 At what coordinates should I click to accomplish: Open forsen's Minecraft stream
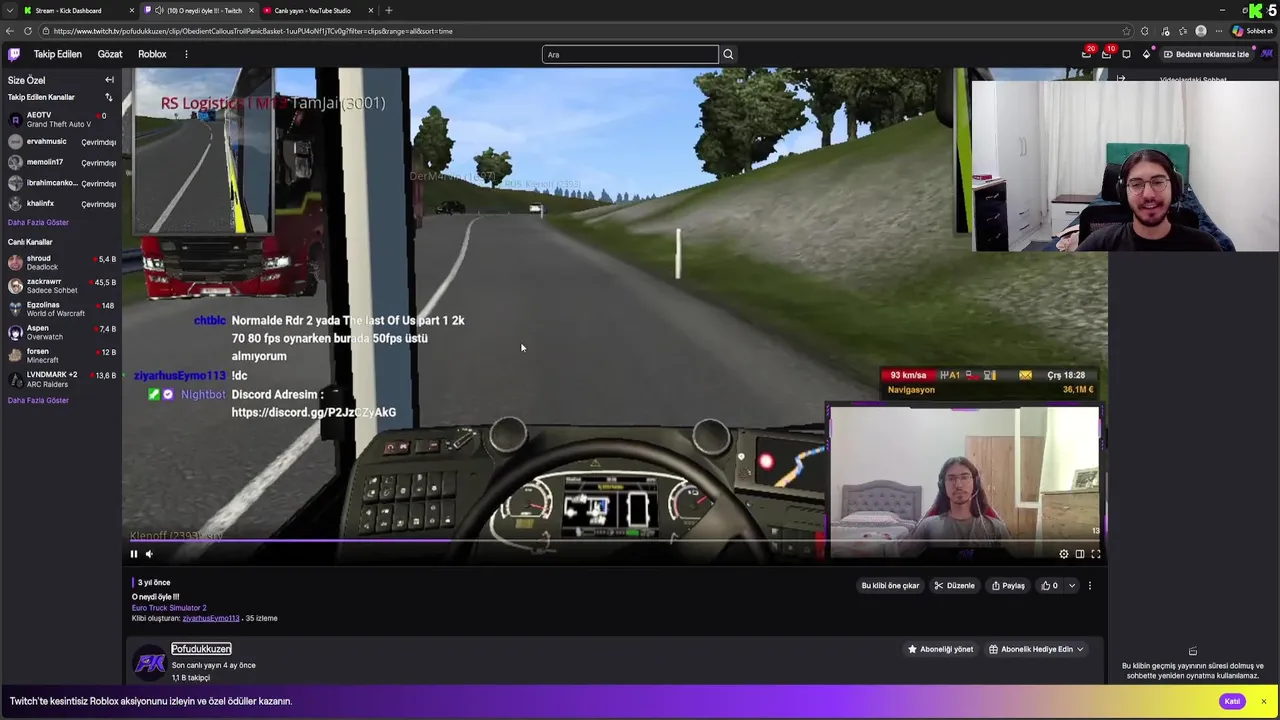tap(61, 356)
